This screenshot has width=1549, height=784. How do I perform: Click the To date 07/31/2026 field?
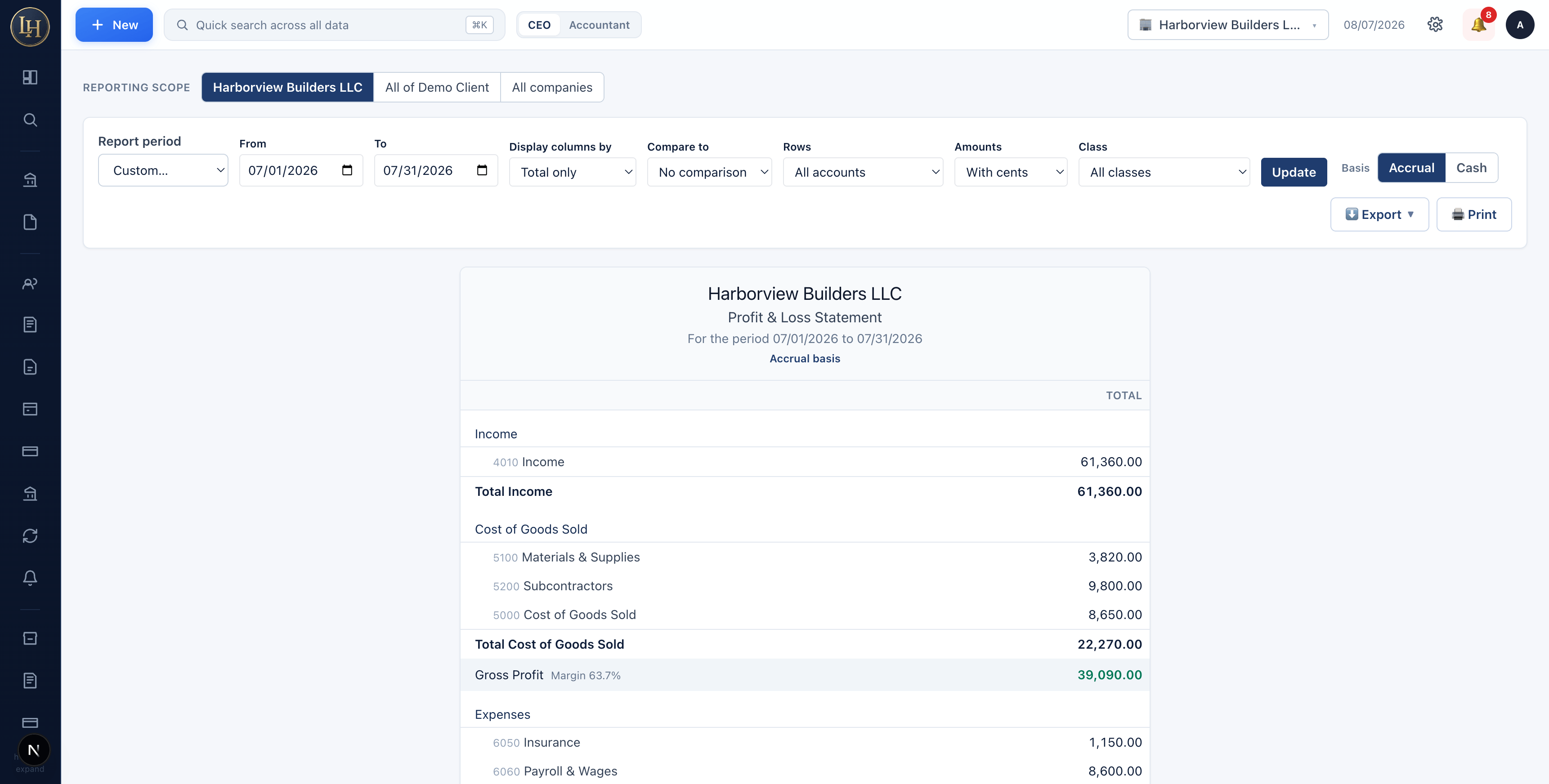click(x=436, y=170)
